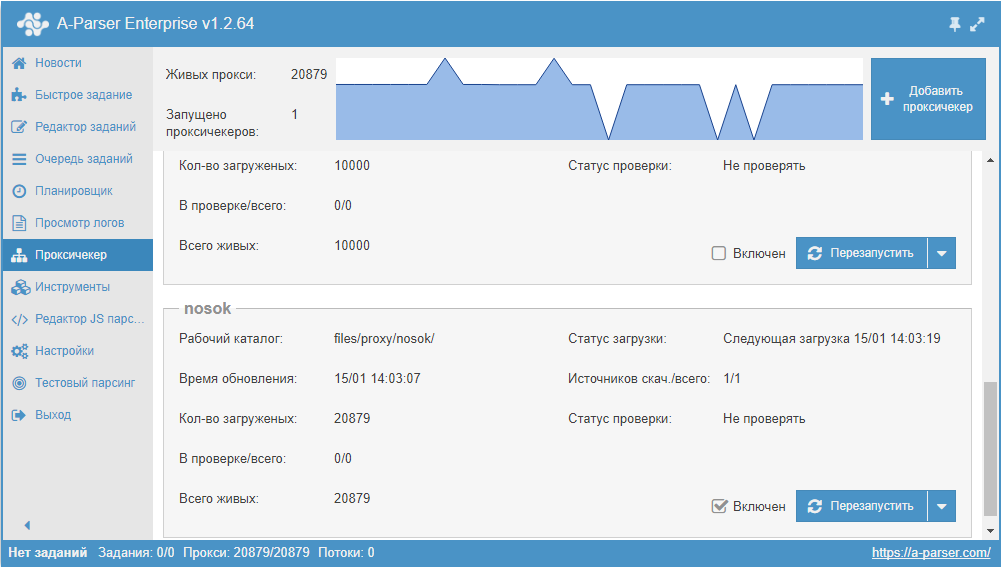Choose Выход to log out
Screen dimensions: 1001x567
click(x=77, y=415)
